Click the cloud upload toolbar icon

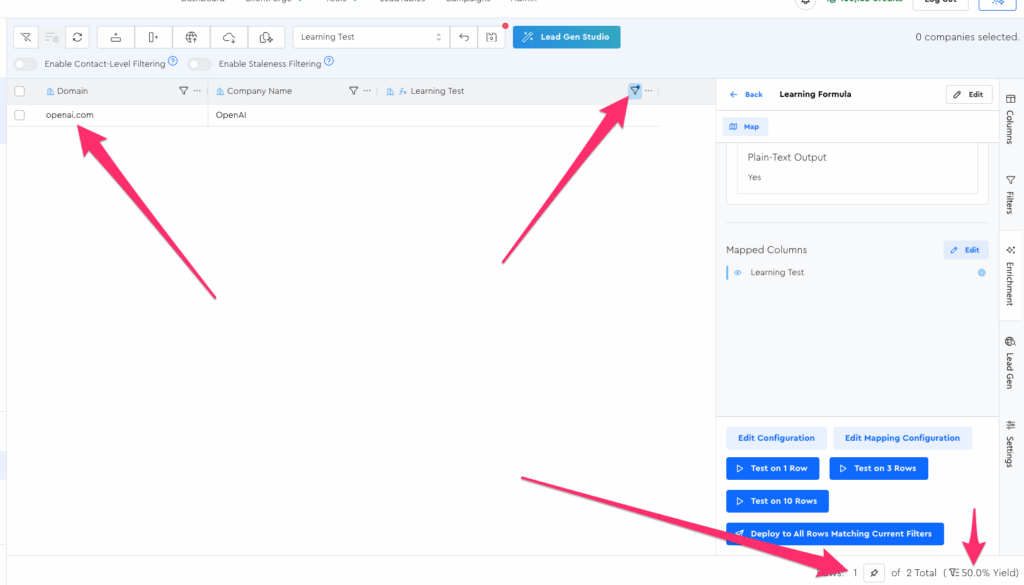229,37
